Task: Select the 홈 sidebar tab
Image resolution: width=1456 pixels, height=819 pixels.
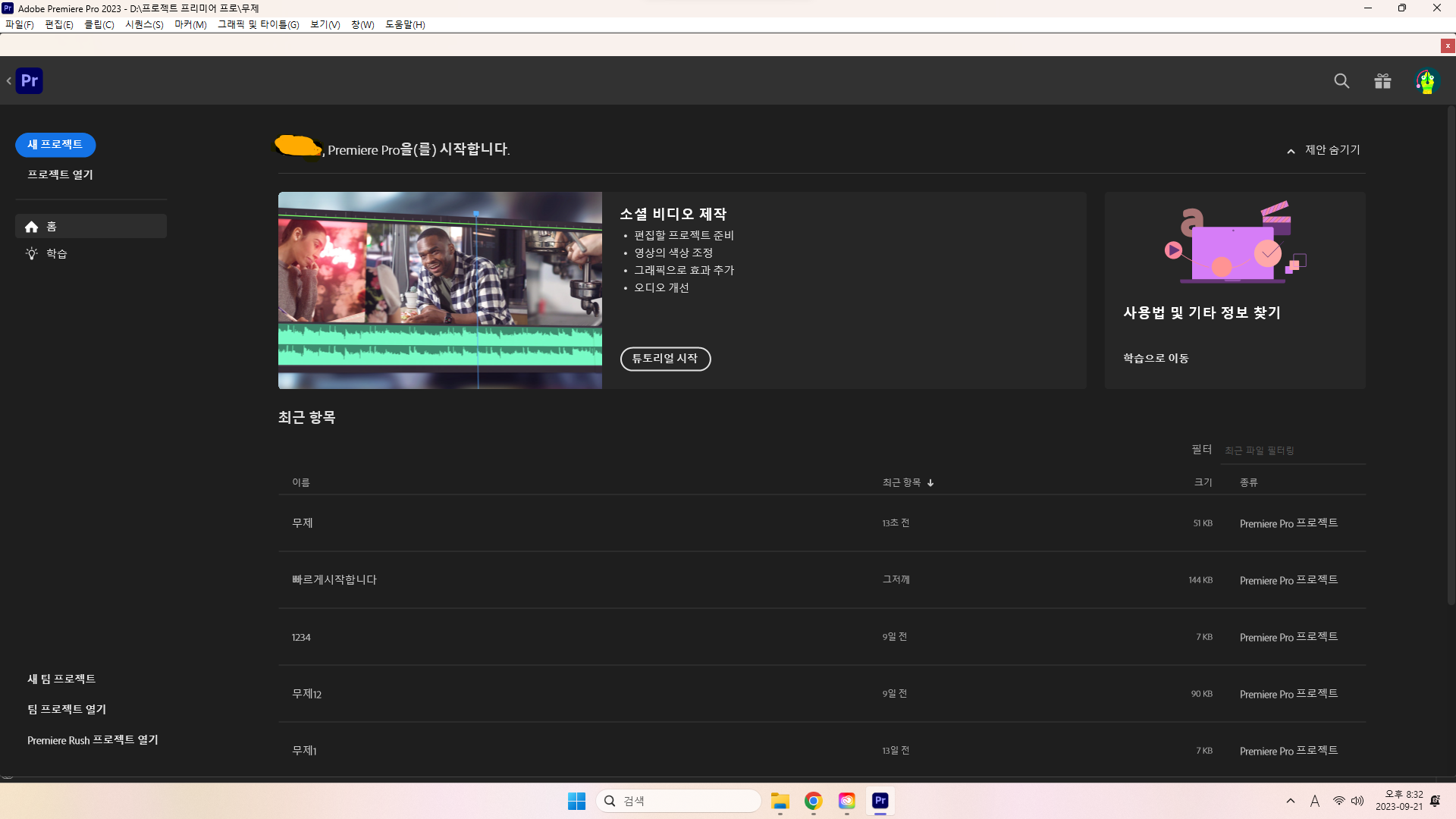Action: coord(91,227)
